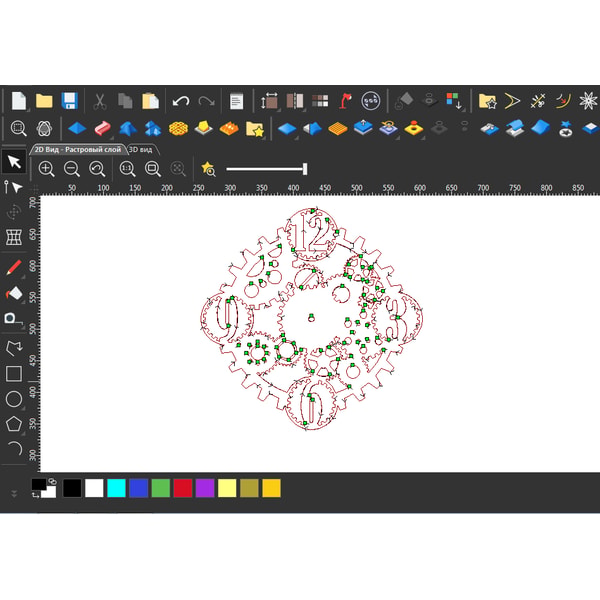Viewport: 600px width, 600px height.
Task: Pick the red color swatch
Action: click(183, 488)
